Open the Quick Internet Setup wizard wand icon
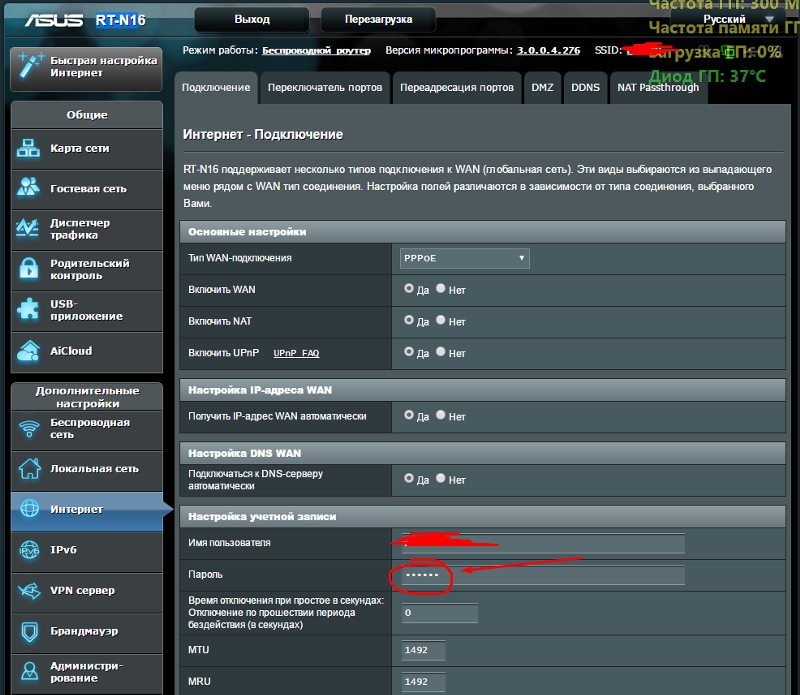800x695 pixels. 30,66
